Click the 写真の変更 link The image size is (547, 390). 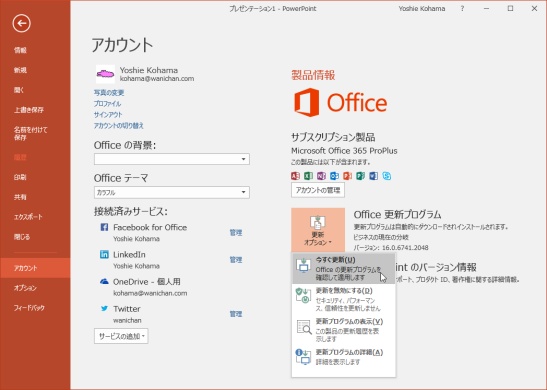pyautogui.click(x=109, y=92)
